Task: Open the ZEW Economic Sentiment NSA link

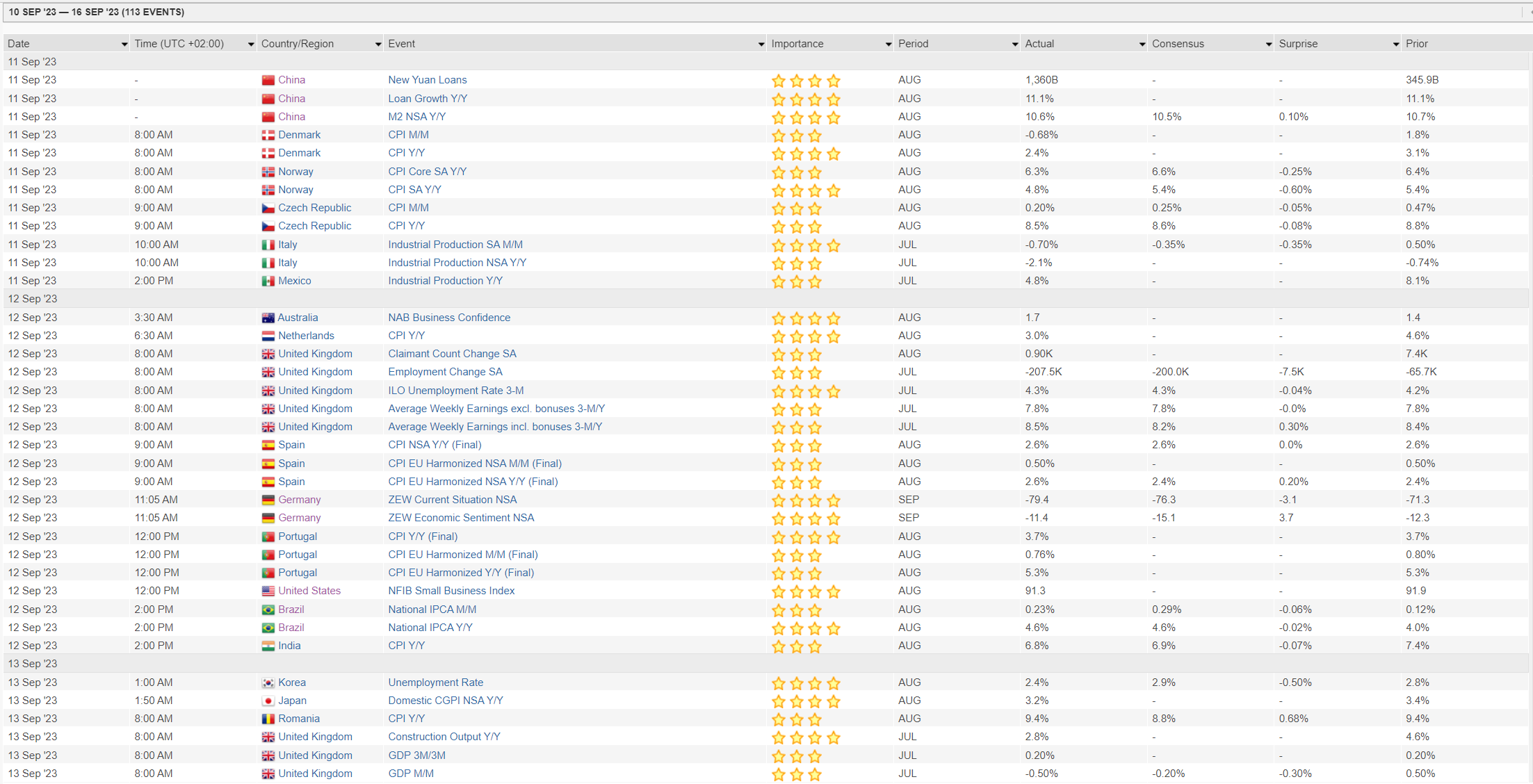Action: [x=461, y=518]
